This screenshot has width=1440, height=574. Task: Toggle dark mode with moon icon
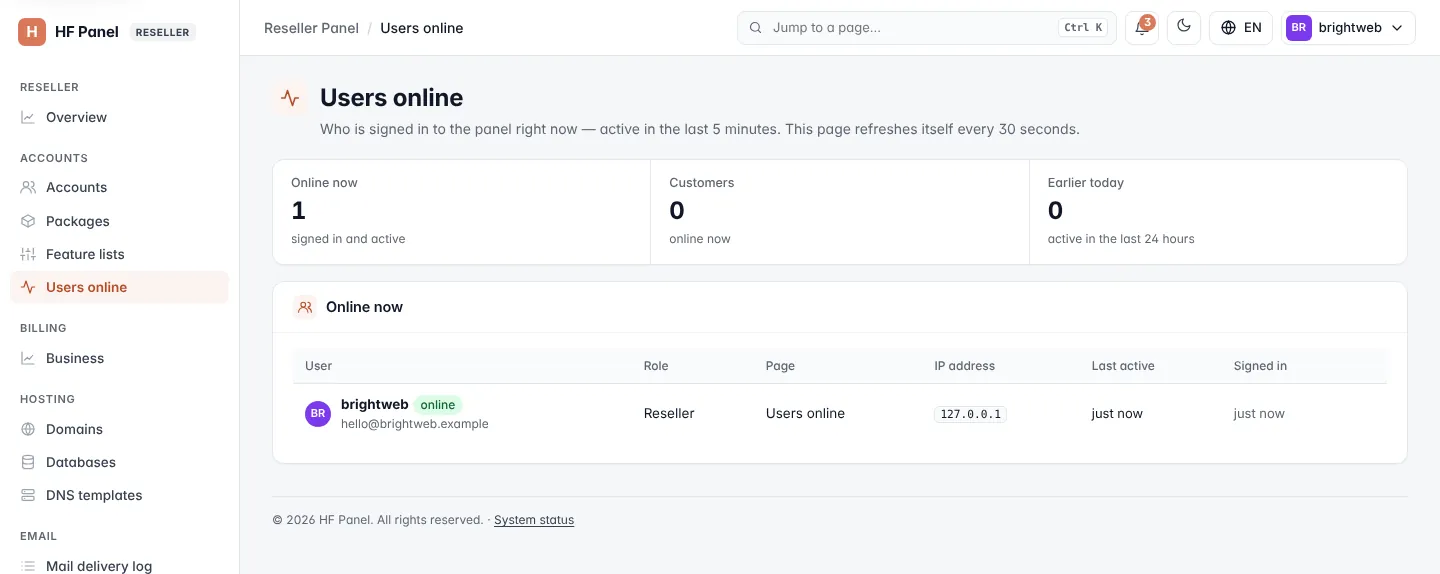coord(1184,28)
